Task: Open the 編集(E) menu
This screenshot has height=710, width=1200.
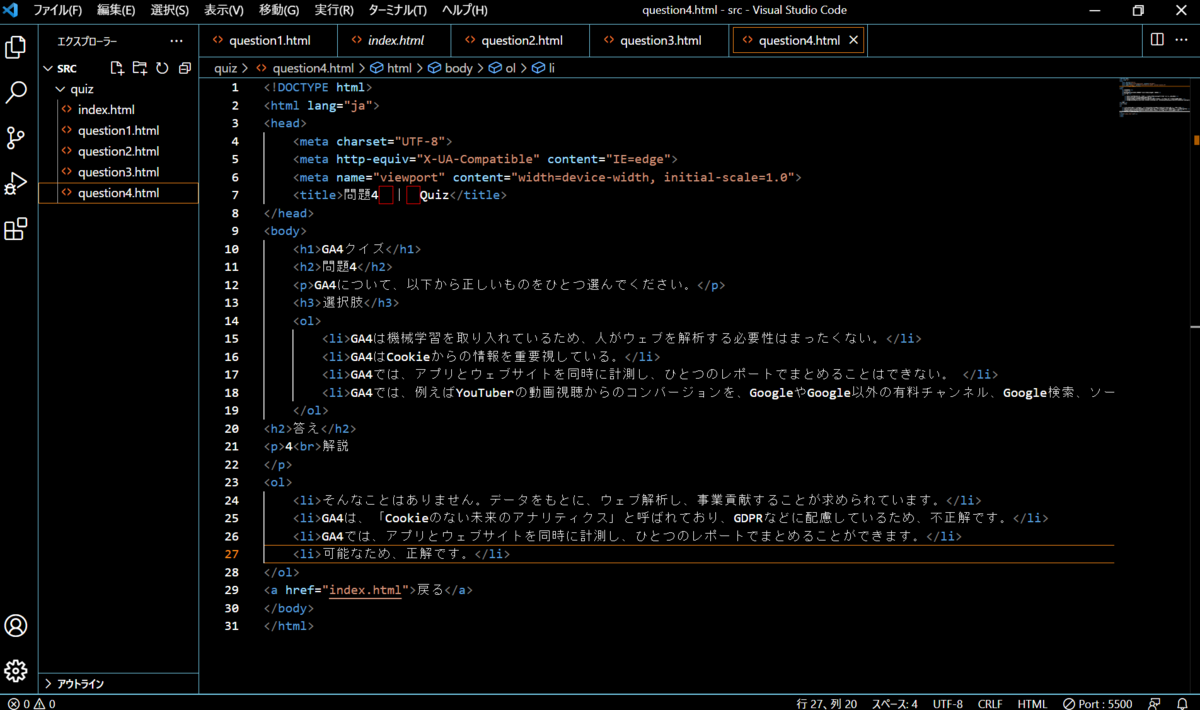Action: (x=116, y=10)
